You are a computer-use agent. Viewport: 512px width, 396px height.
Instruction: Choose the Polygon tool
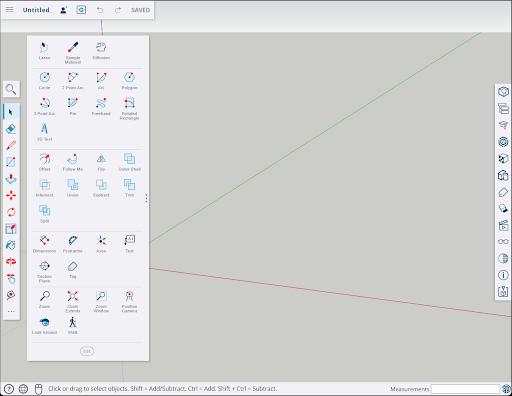click(x=129, y=81)
